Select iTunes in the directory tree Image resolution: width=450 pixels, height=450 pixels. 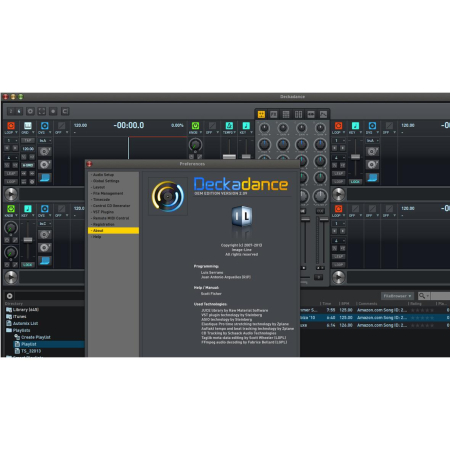pos(16,317)
